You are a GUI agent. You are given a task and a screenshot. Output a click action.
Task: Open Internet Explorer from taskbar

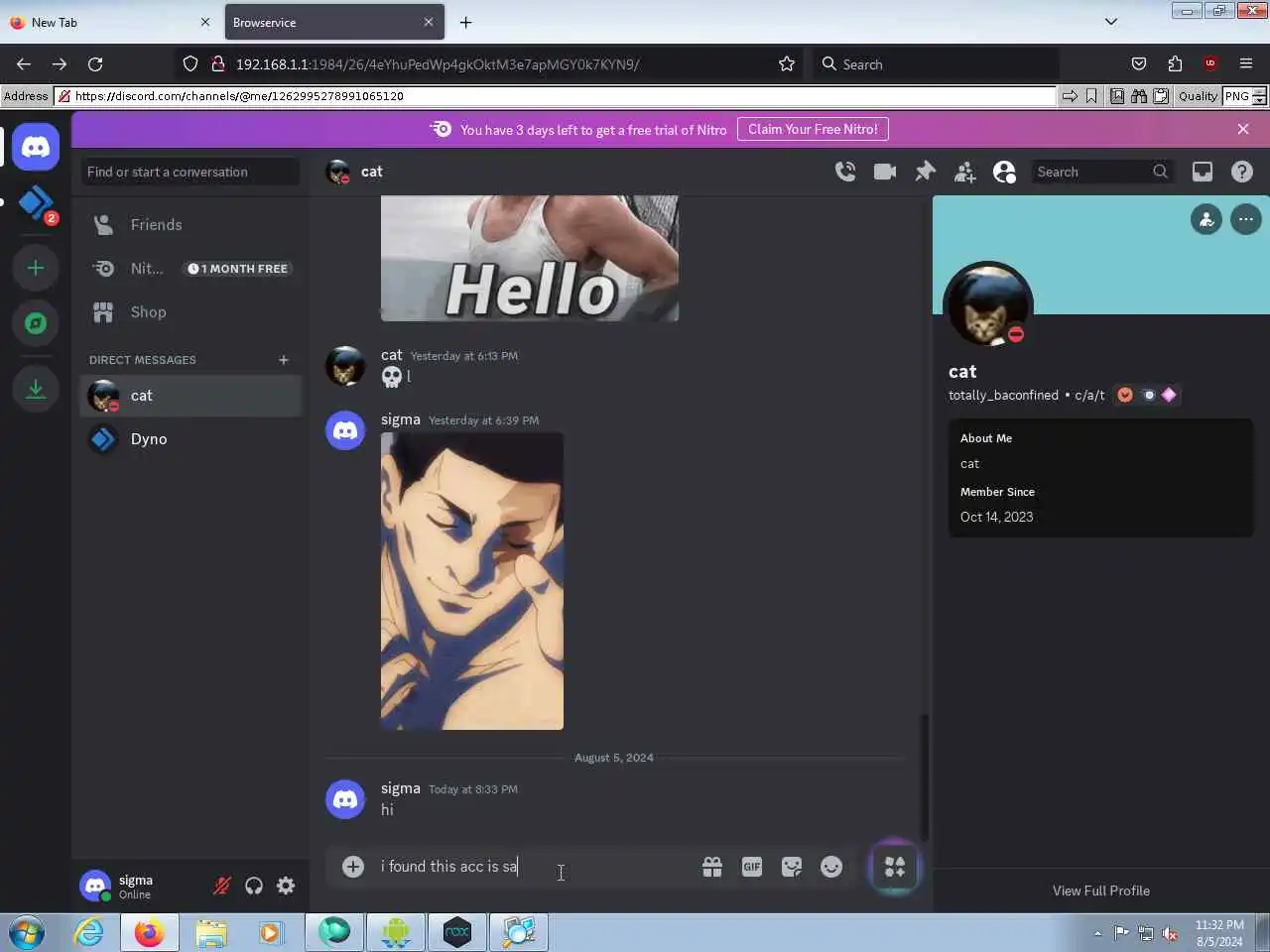click(89, 933)
